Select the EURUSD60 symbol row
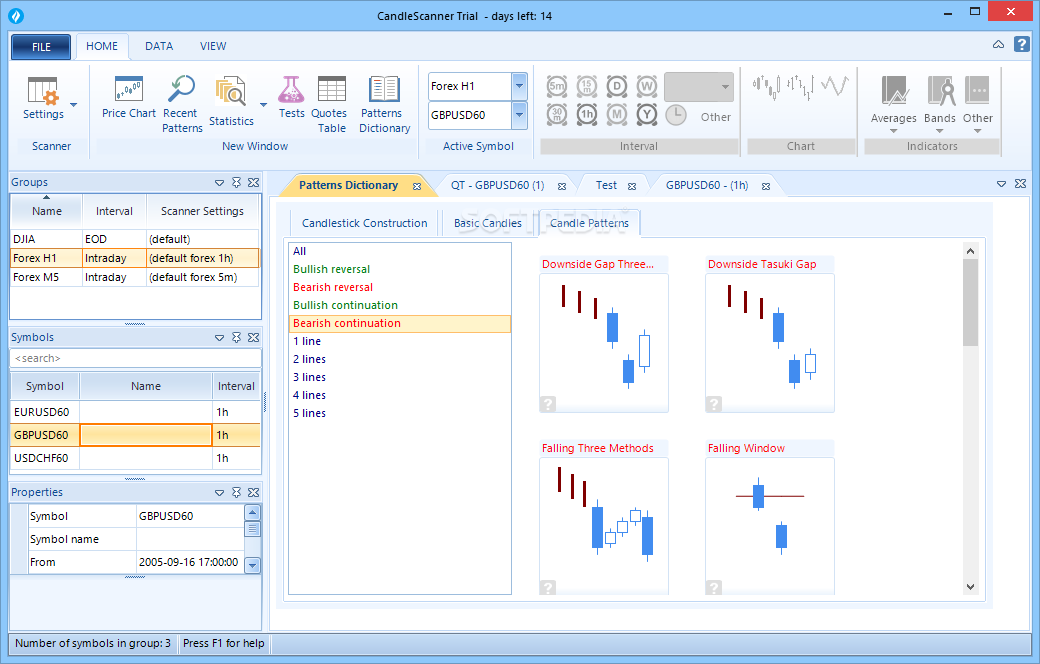1040x664 pixels. click(x=135, y=412)
